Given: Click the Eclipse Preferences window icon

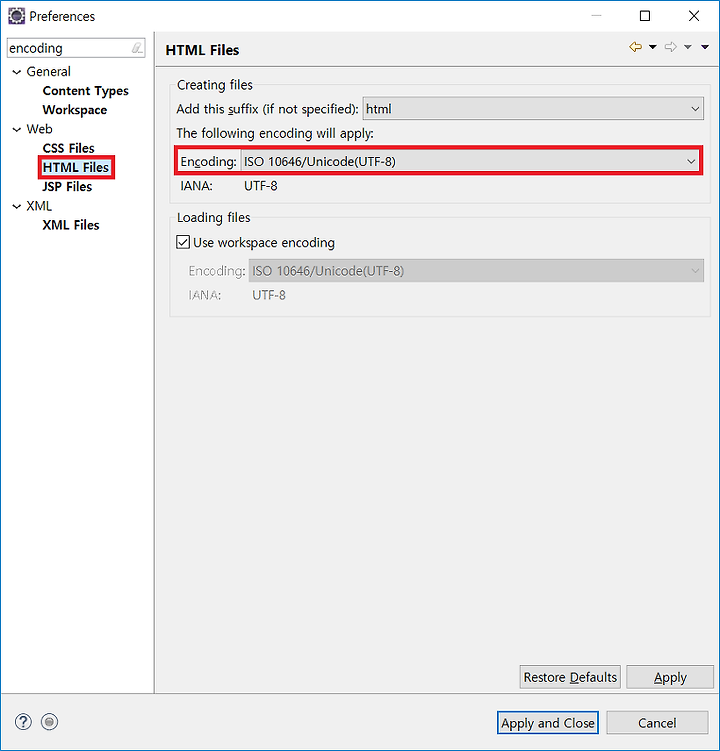Looking at the screenshot, I should [17, 16].
